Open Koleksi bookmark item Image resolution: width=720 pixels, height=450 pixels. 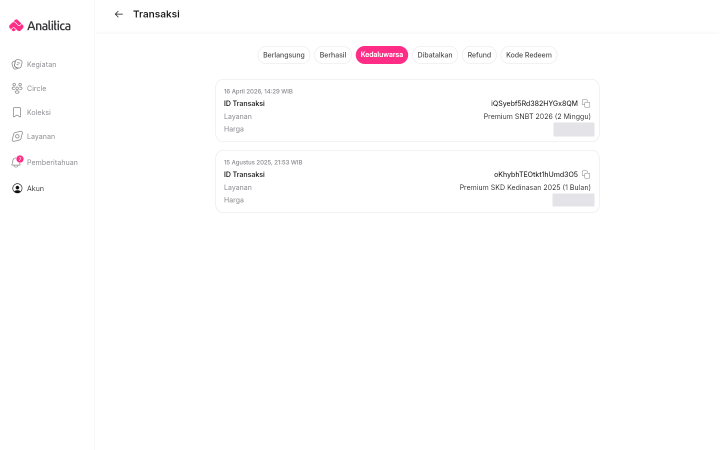coord(31,112)
